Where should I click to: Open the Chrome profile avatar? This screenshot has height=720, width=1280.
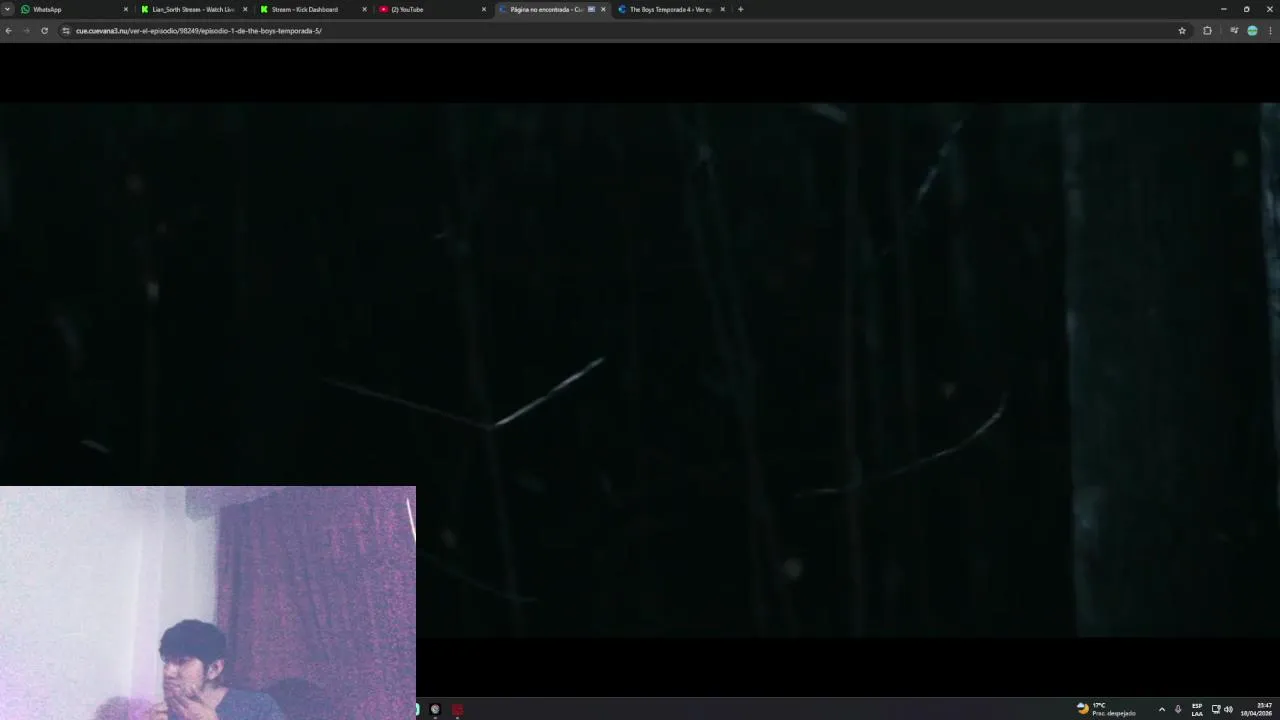tap(1252, 31)
